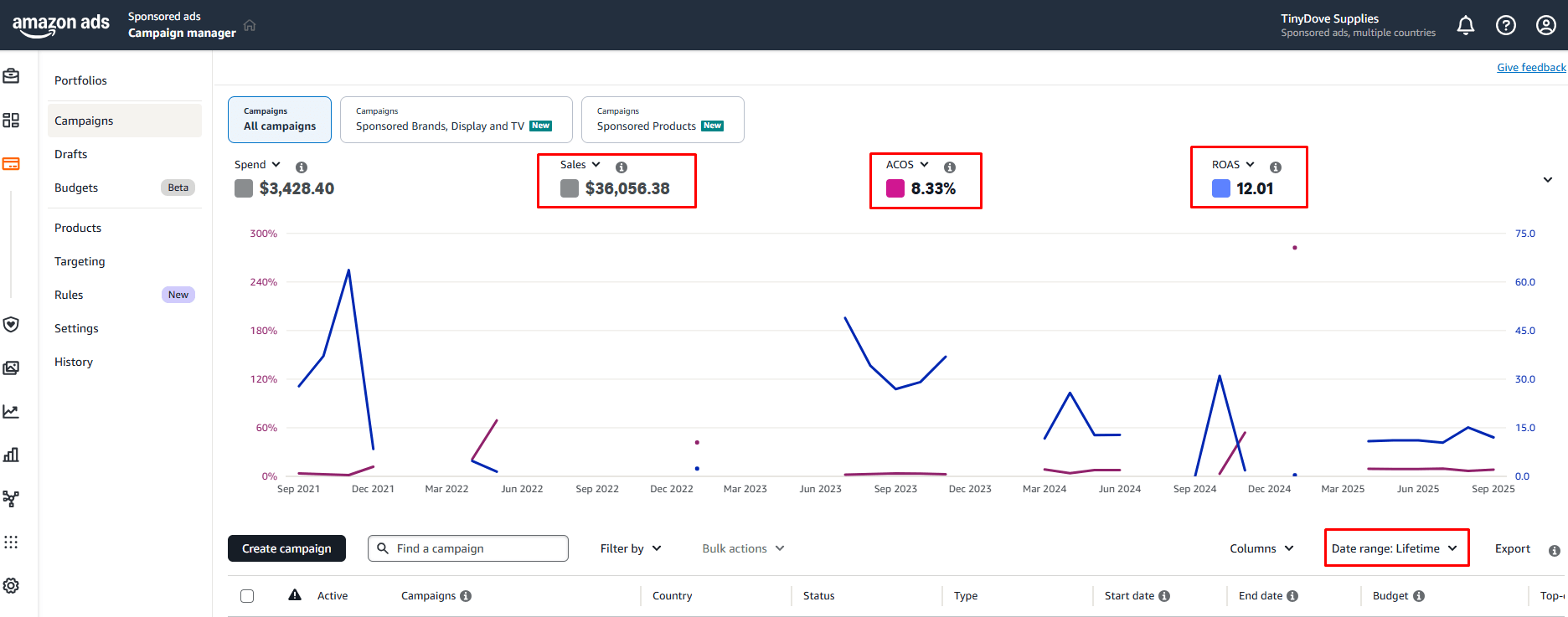Expand the Sales metric selector

[x=580, y=165]
